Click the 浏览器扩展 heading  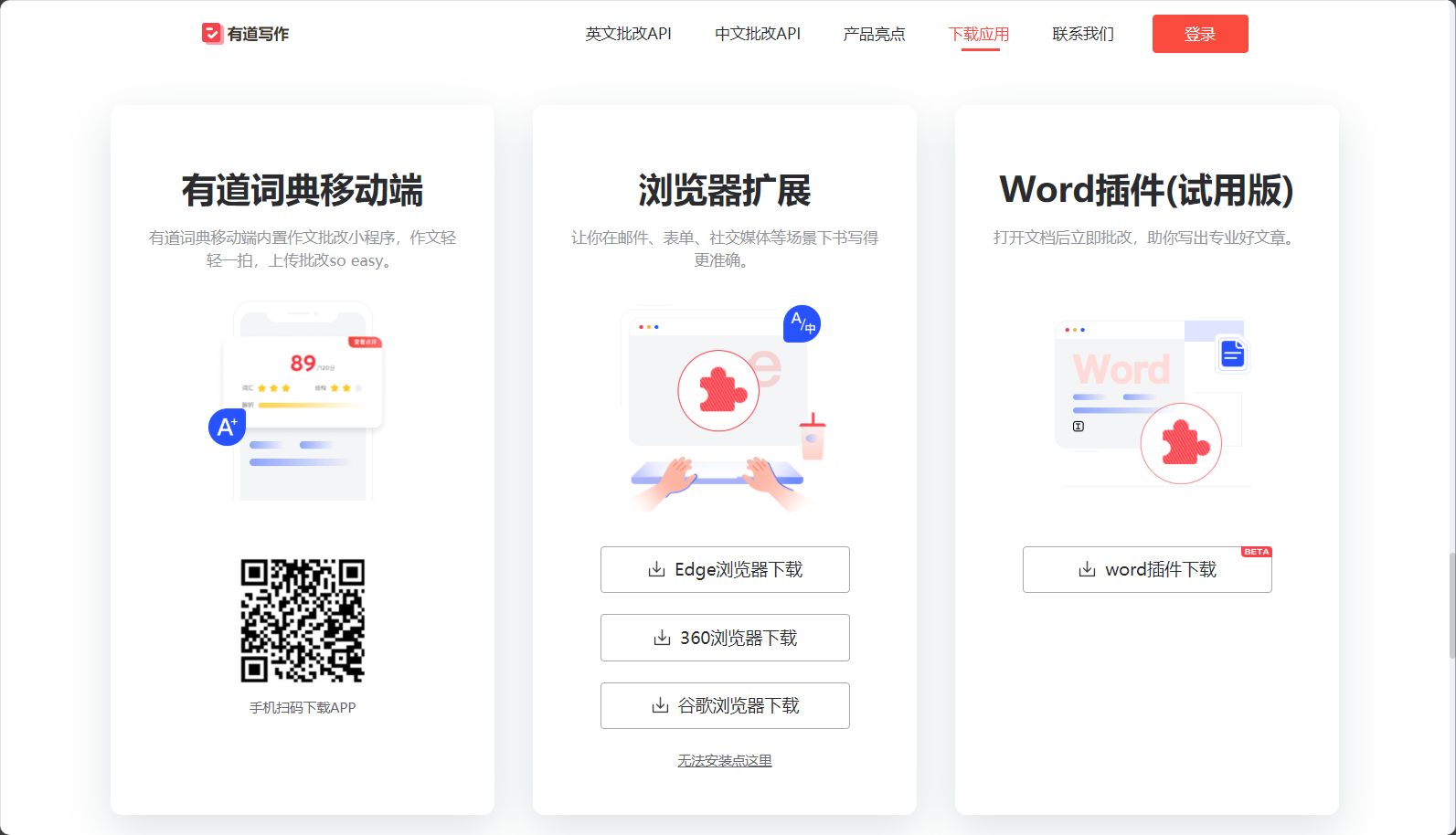coord(725,190)
